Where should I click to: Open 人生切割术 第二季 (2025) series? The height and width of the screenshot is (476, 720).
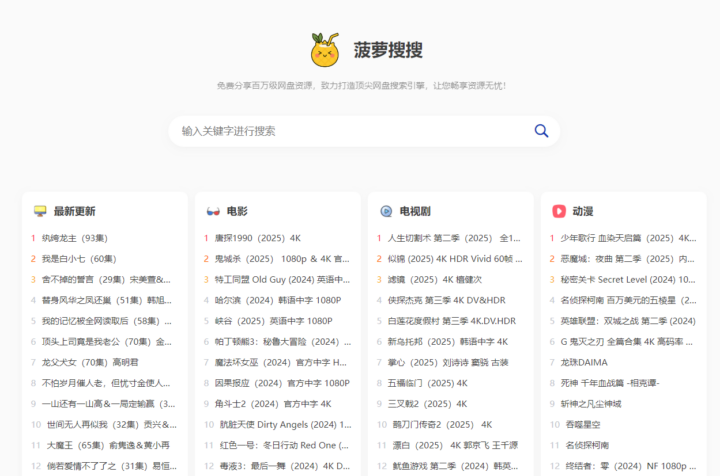pos(454,238)
